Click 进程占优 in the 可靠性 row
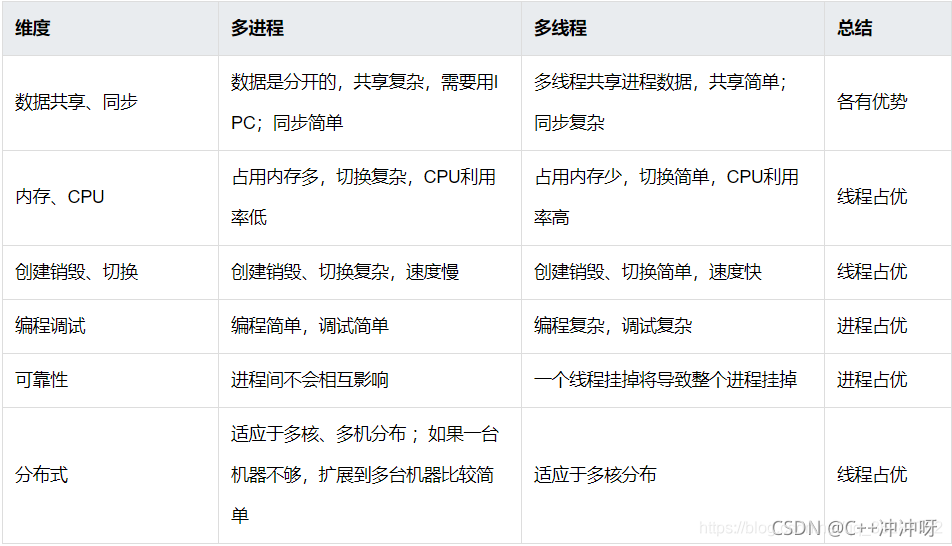 [887, 381]
